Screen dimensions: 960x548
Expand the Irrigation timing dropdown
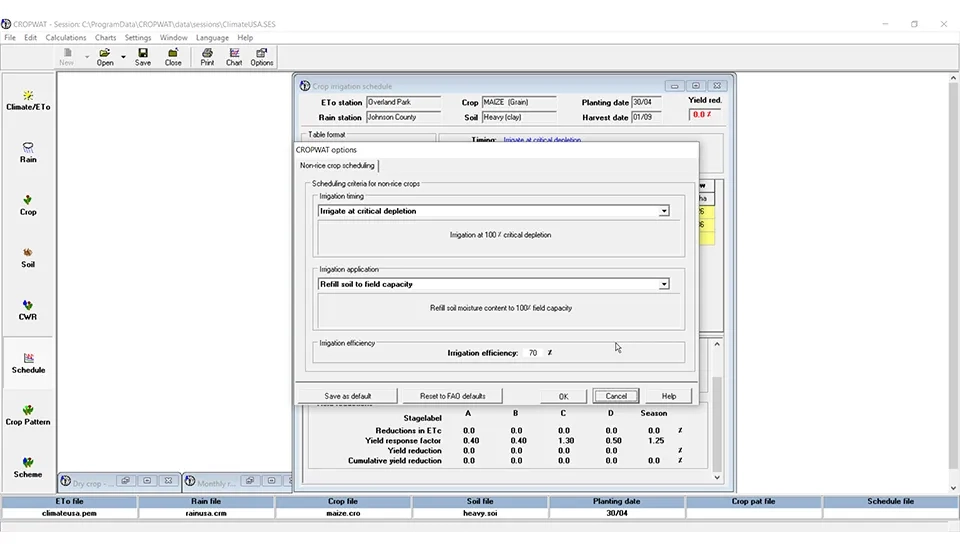pyautogui.click(x=664, y=211)
